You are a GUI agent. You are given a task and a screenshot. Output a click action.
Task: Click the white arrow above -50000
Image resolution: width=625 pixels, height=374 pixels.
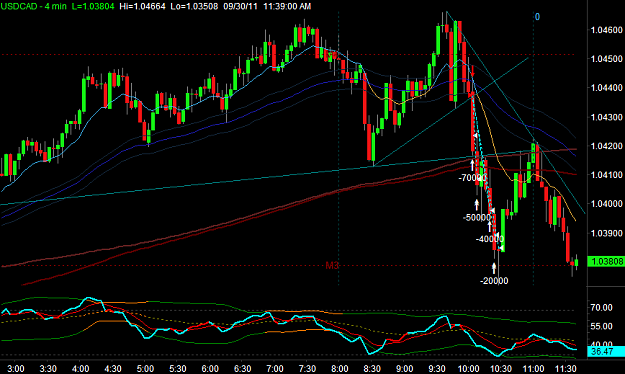[476, 205]
